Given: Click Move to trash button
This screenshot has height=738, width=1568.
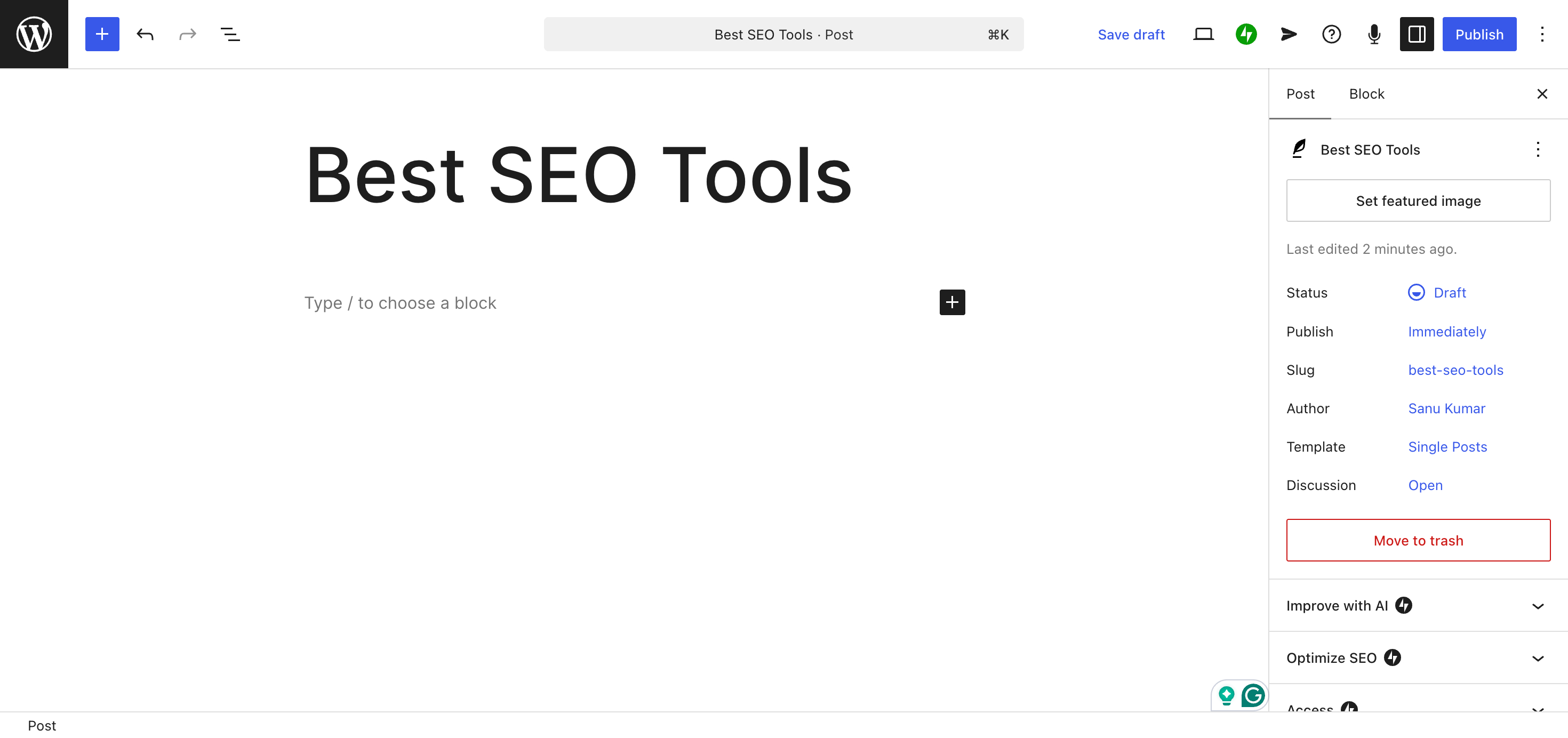Looking at the screenshot, I should [1418, 540].
